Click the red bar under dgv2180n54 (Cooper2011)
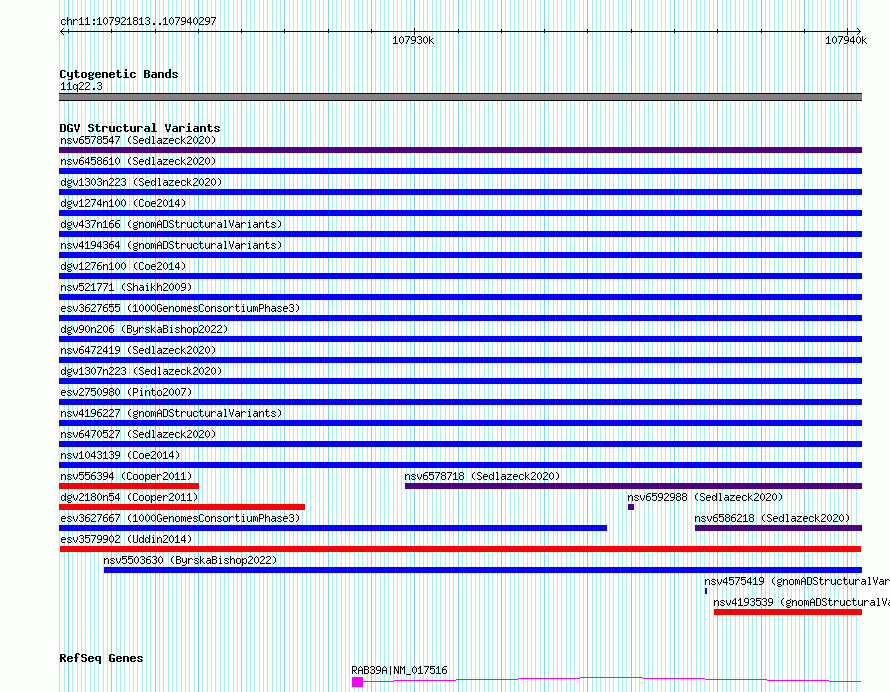 point(182,507)
